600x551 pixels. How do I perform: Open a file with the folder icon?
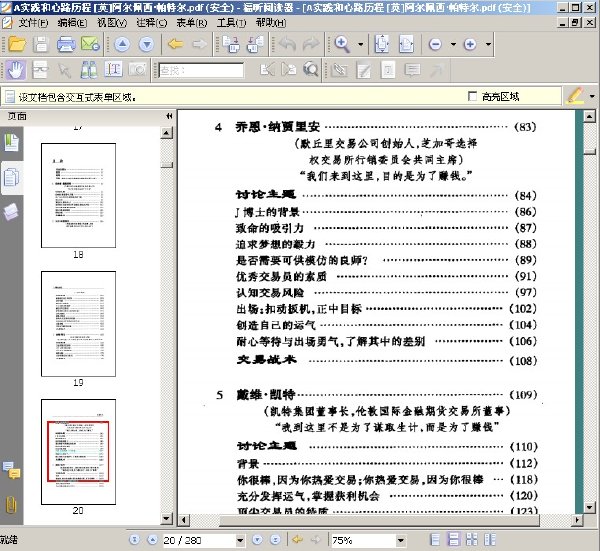(x=17, y=44)
